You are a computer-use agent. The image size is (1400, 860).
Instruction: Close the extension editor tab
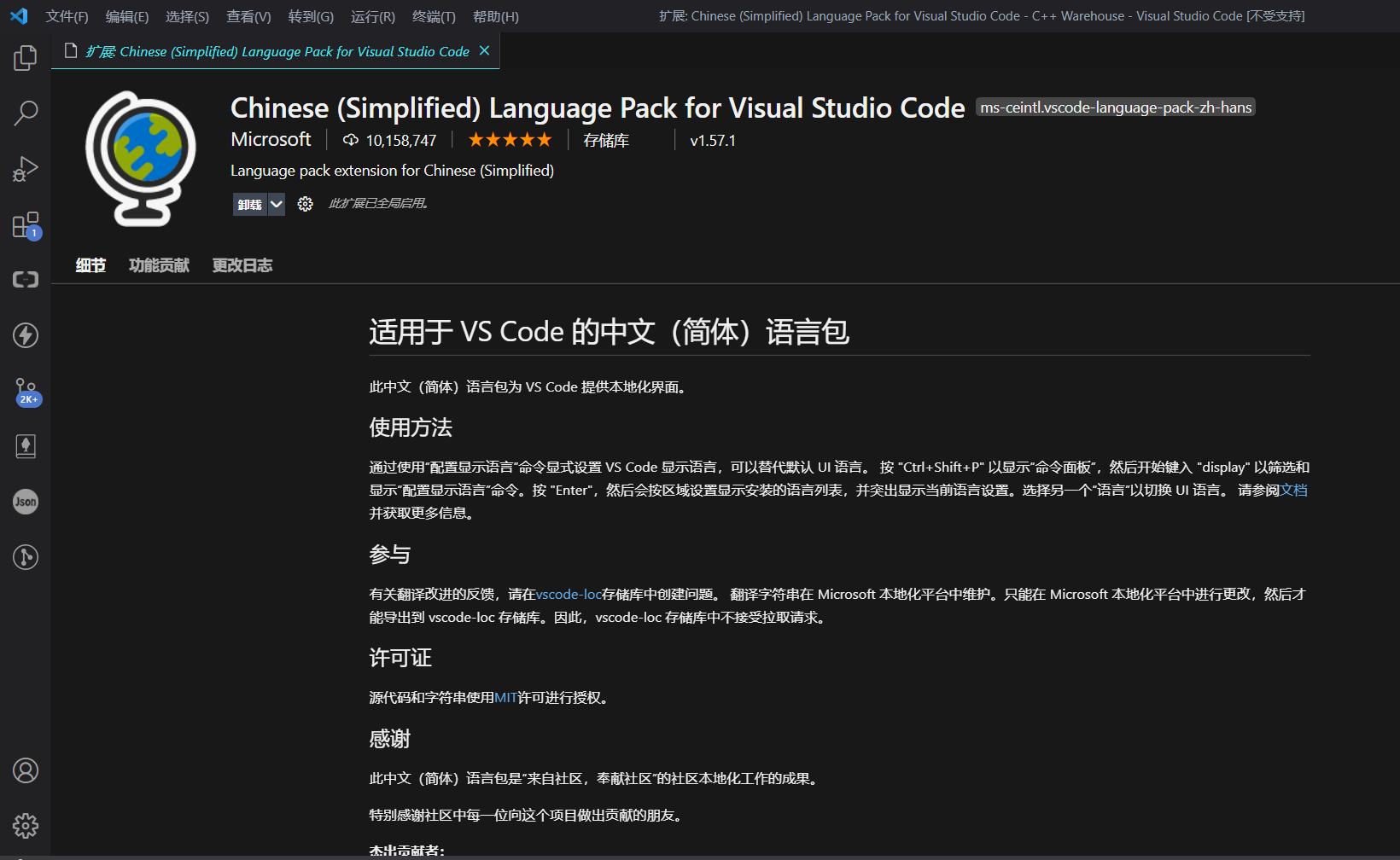click(484, 51)
